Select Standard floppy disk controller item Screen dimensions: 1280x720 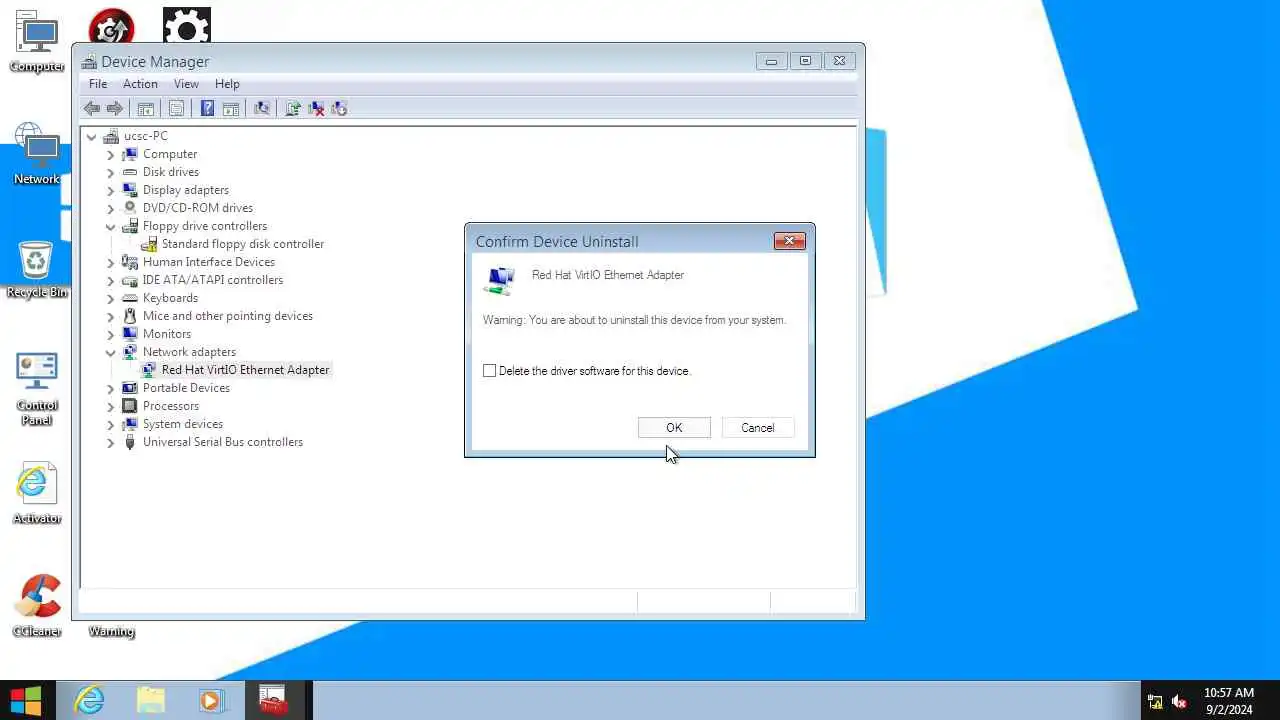[243, 244]
